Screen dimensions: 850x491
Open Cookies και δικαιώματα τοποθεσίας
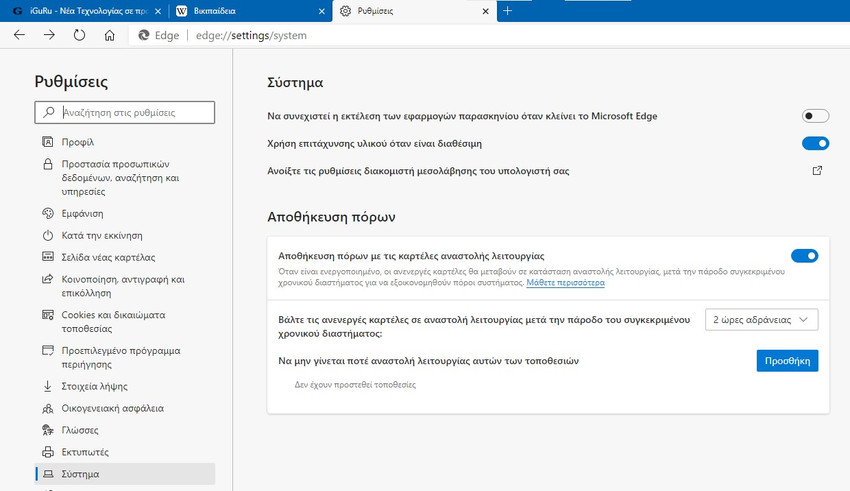coord(125,322)
